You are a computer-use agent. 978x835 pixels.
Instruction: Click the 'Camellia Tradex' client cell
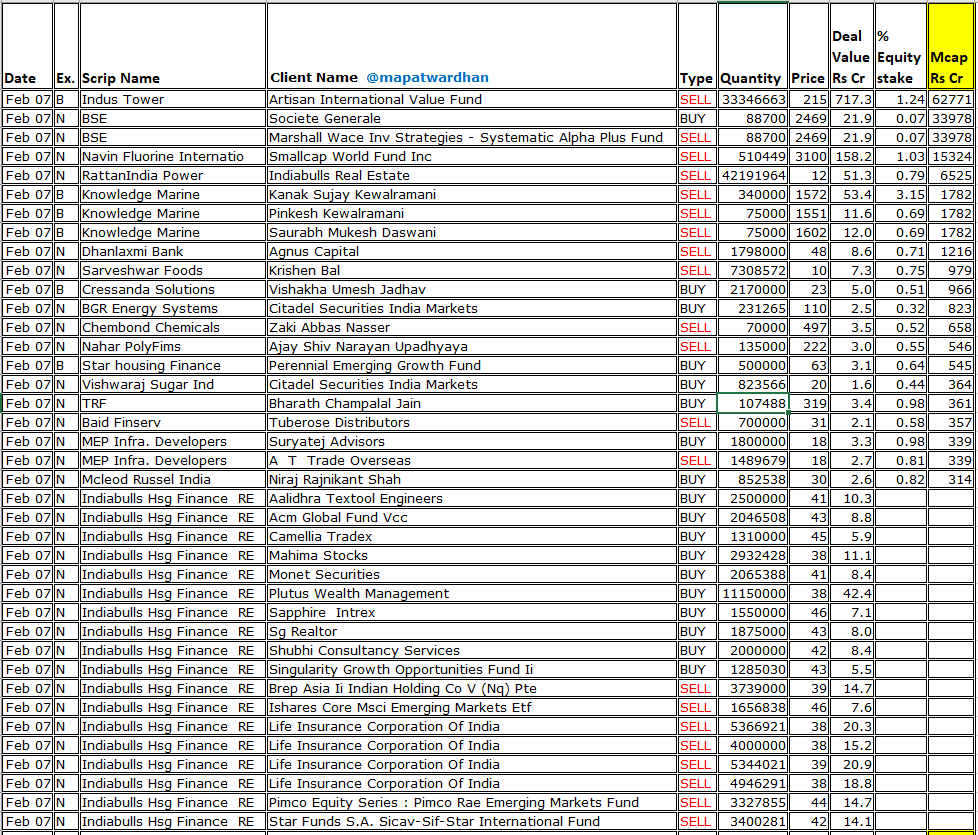(x=472, y=537)
